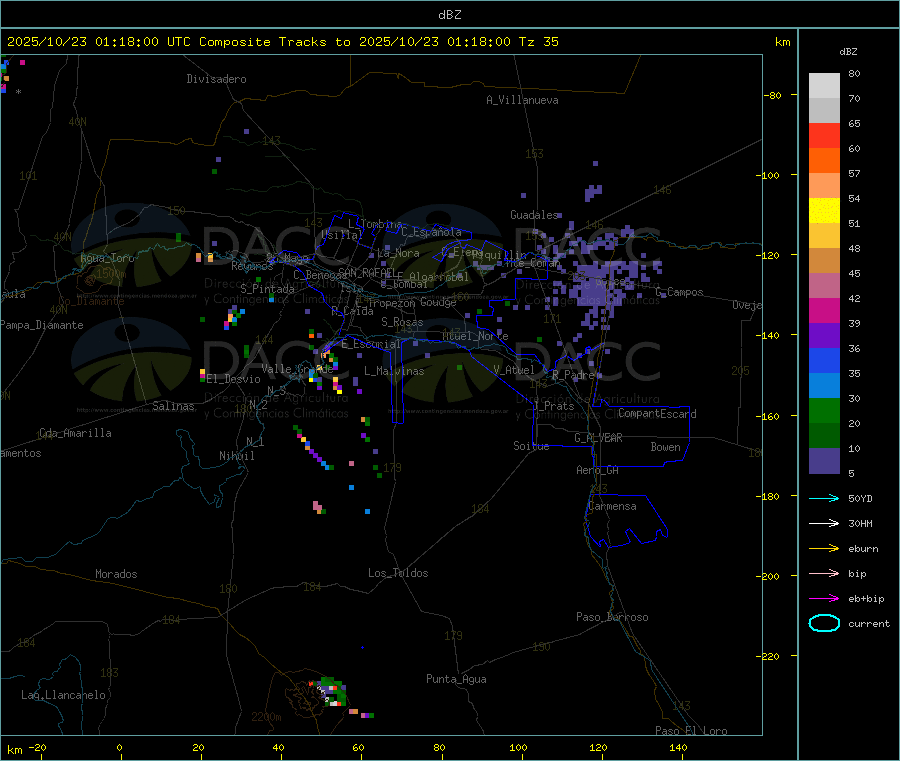
Task: Click the Pampa_Diamante map label
Action: point(42,325)
